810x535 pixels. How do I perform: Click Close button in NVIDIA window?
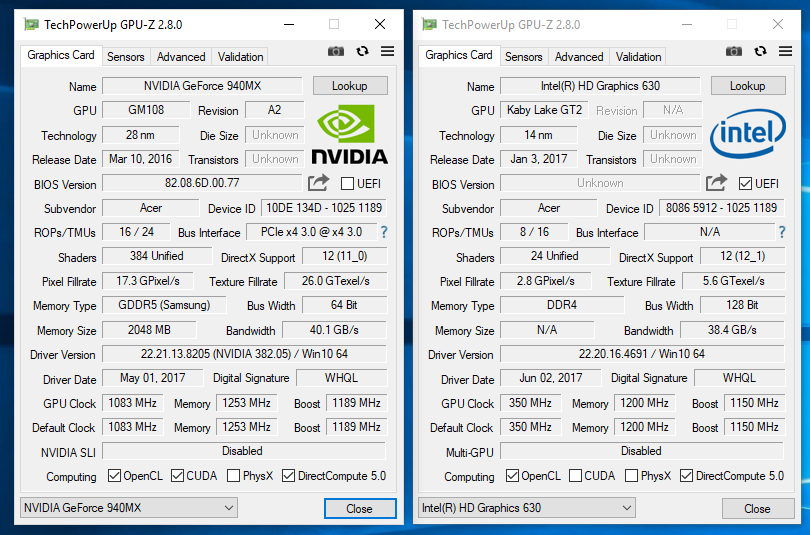click(360, 509)
